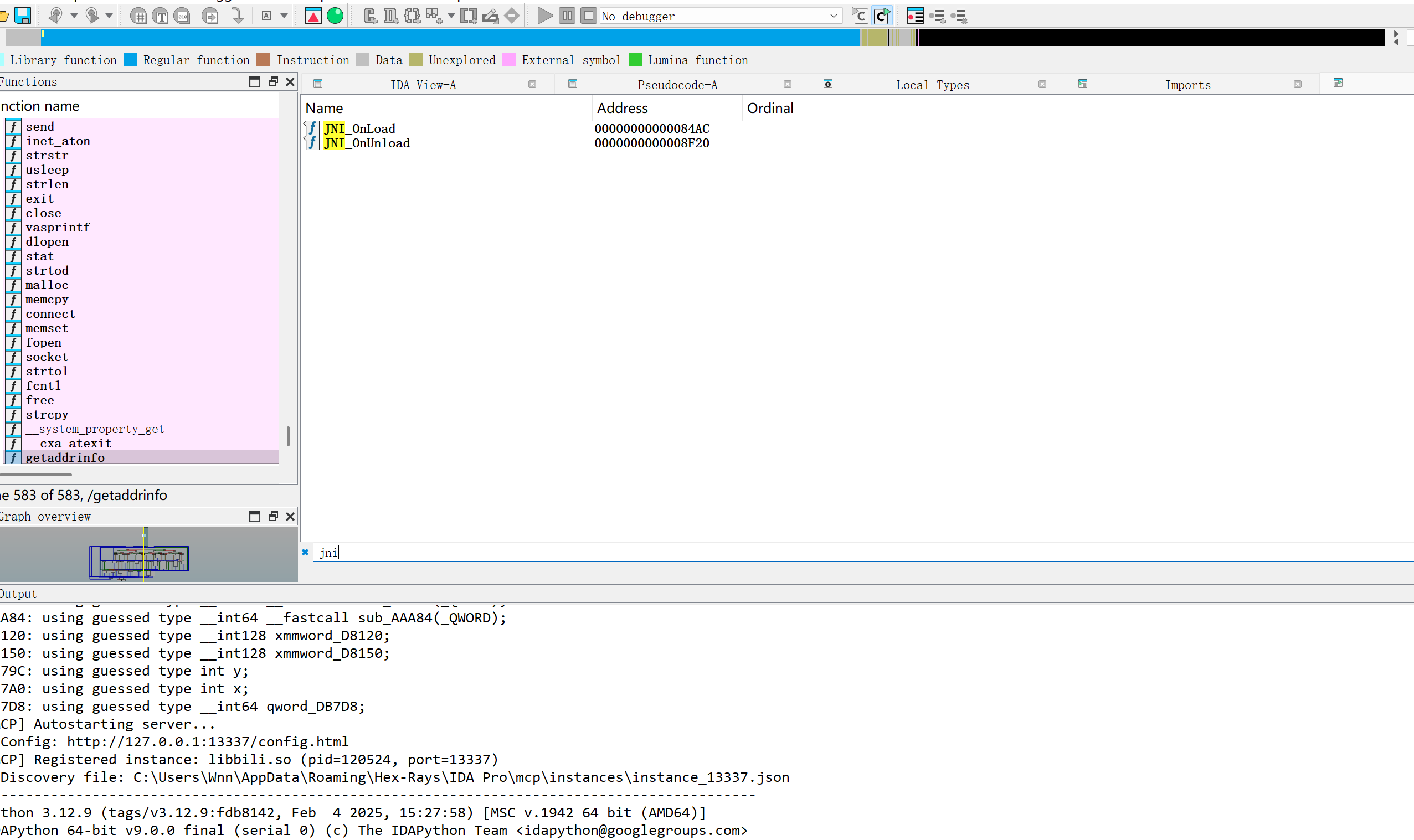Close the Imports tab
Screen dimensions: 1414x840
click(1297, 84)
